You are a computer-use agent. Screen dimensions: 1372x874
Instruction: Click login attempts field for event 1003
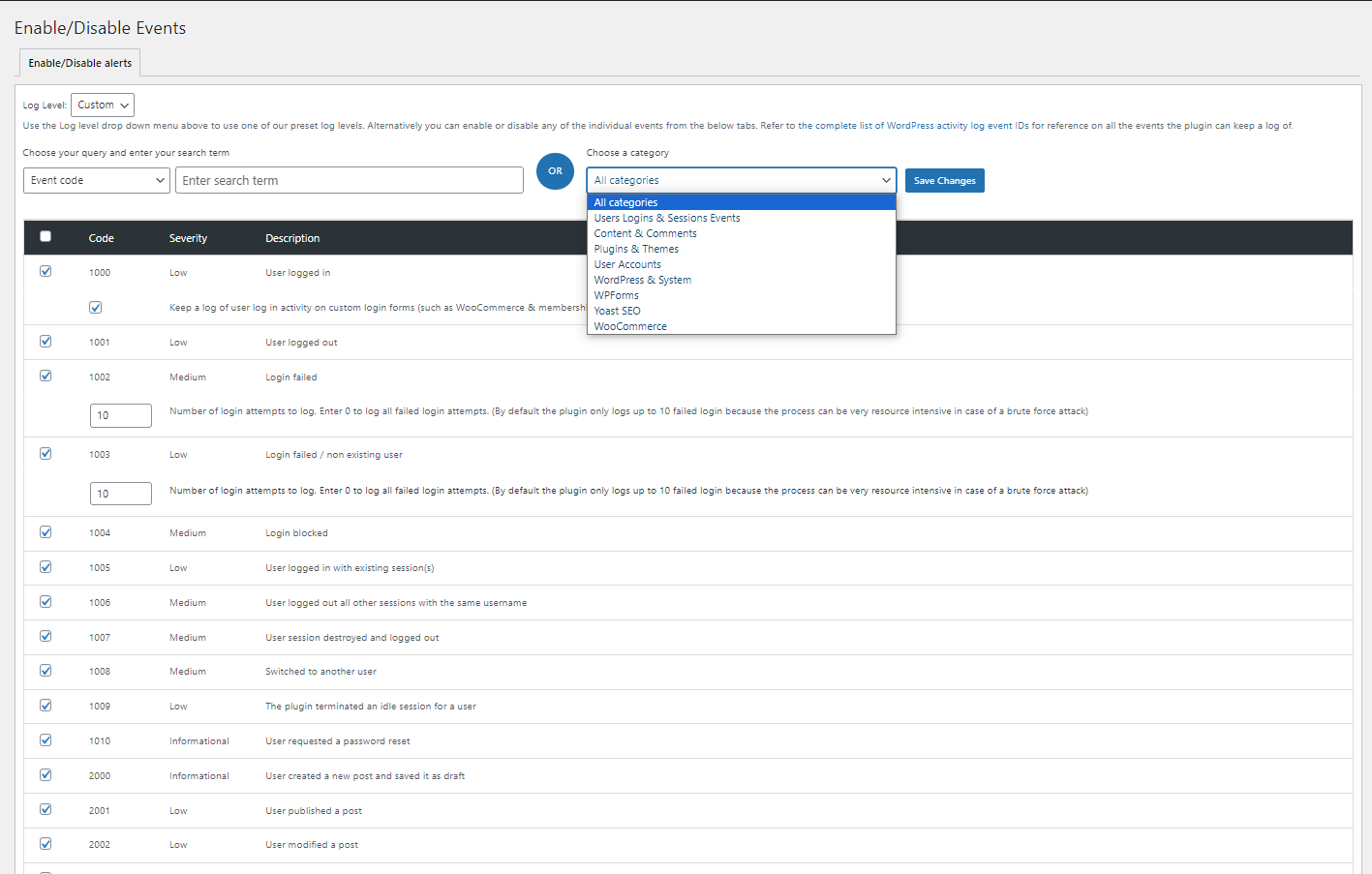click(121, 494)
